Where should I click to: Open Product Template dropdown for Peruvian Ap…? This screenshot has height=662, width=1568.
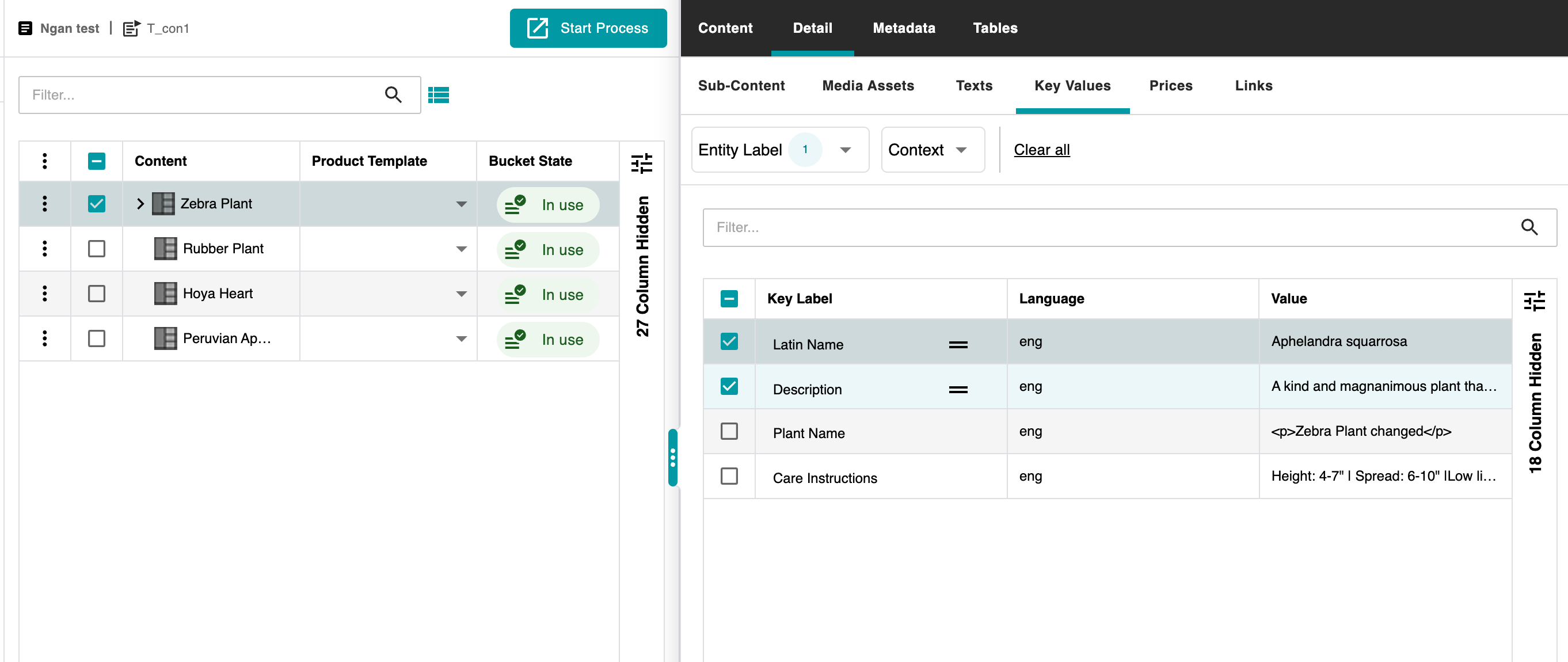462,339
